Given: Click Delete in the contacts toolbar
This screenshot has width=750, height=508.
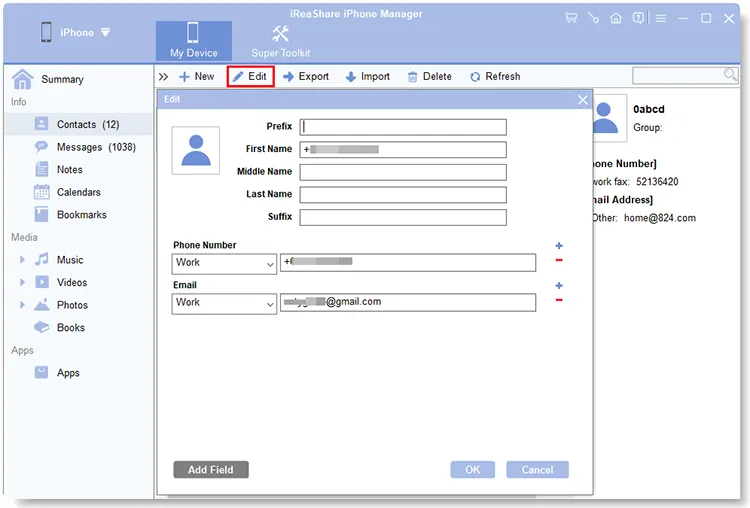Looking at the screenshot, I should [430, 77].
